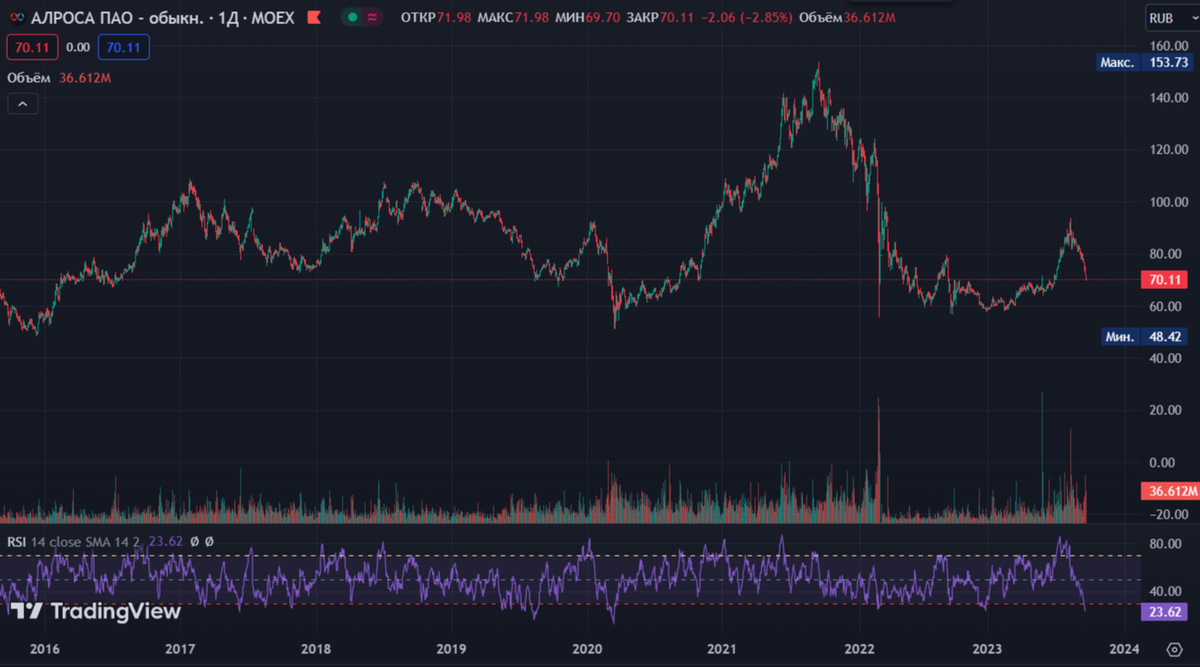Click the RSI value label 23.62 on scale
This screenshot has width=1200, height=667.
pos(1162,611)
